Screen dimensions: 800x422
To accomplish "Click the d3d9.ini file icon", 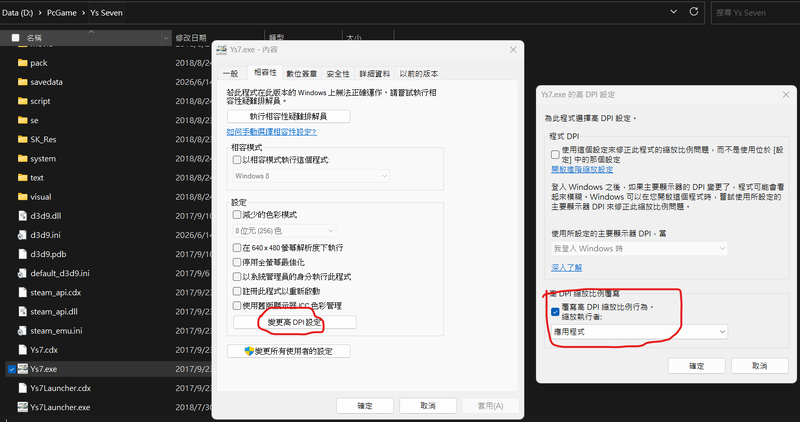I will pyautogui.click(x=22, y=235).
